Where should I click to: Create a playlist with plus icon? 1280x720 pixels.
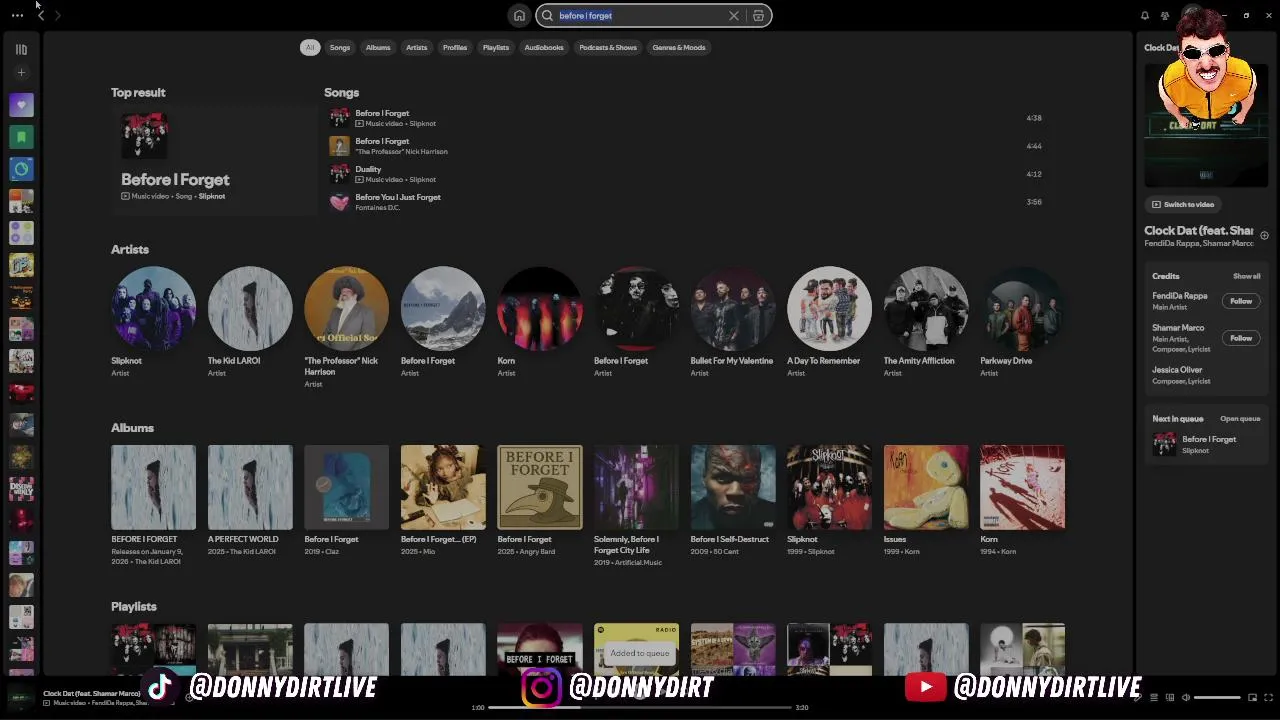coord(21,73)
